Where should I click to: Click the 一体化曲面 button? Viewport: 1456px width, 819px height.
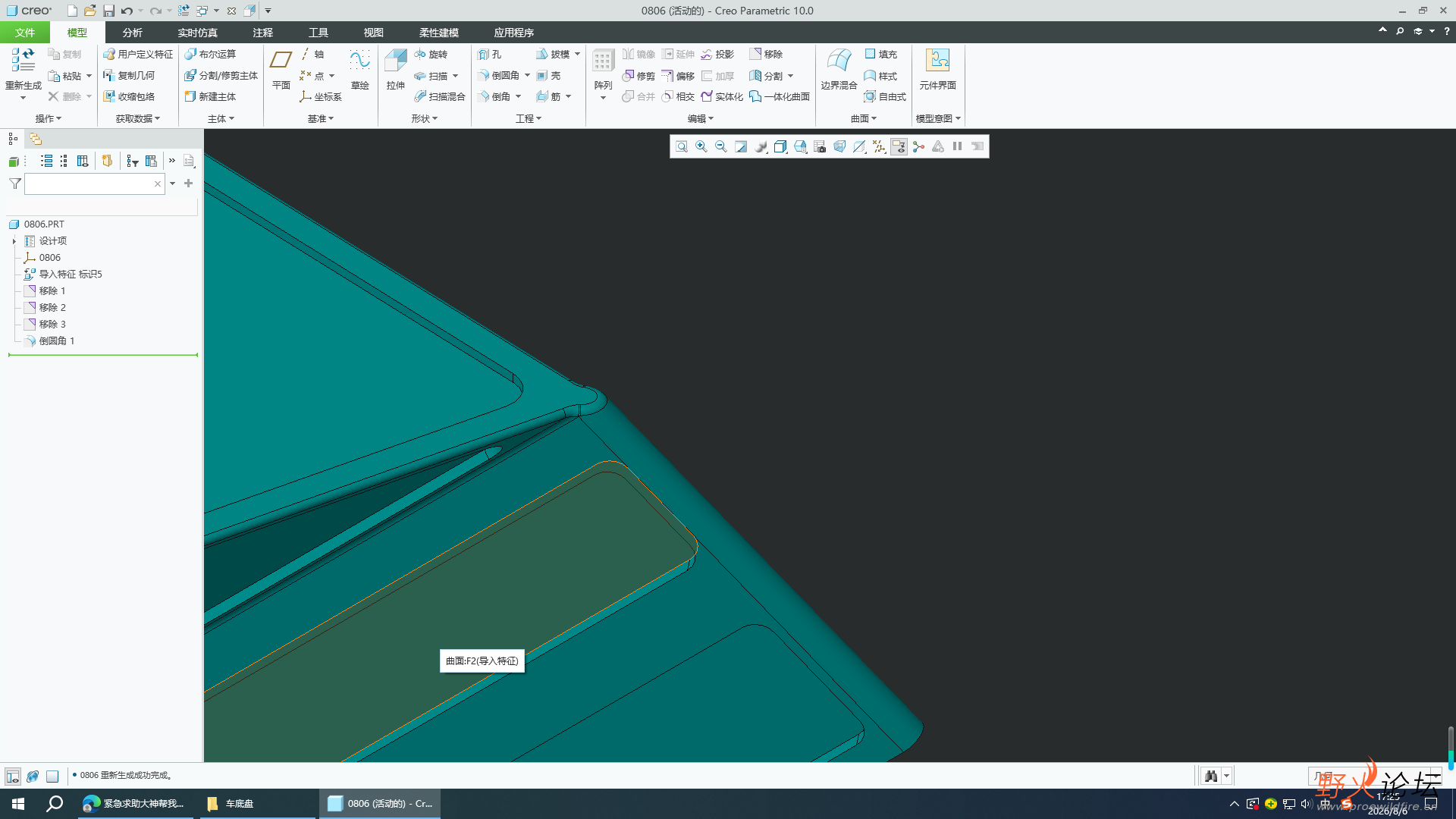(780, 97)
